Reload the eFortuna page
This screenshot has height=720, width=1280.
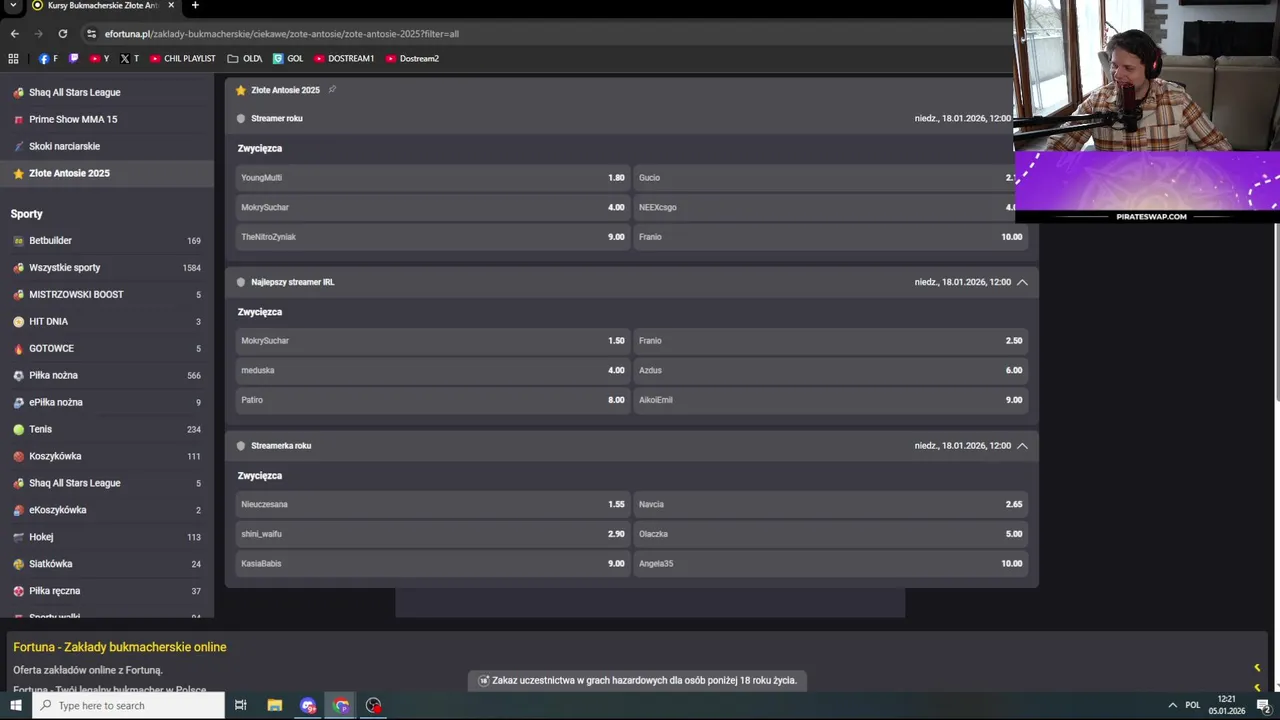pyautogui.click(x=62, y=33)
